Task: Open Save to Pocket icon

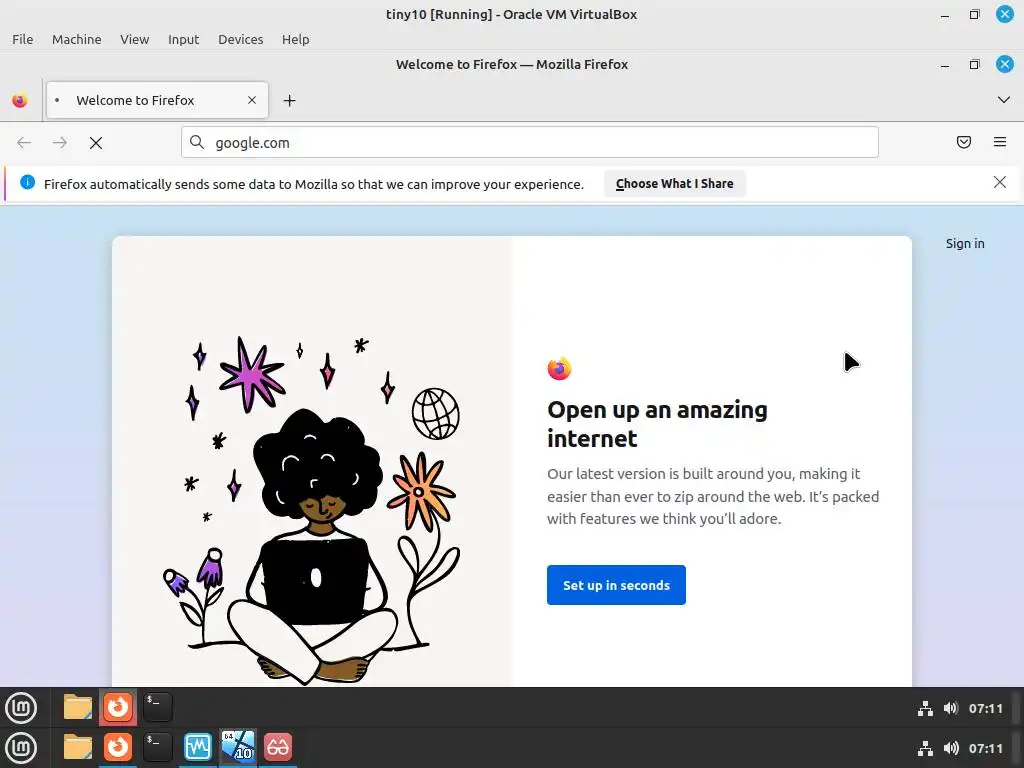Action: 964,142
